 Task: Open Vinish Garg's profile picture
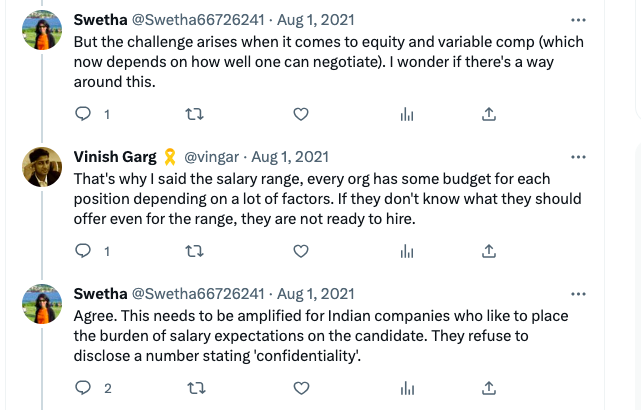42,167
